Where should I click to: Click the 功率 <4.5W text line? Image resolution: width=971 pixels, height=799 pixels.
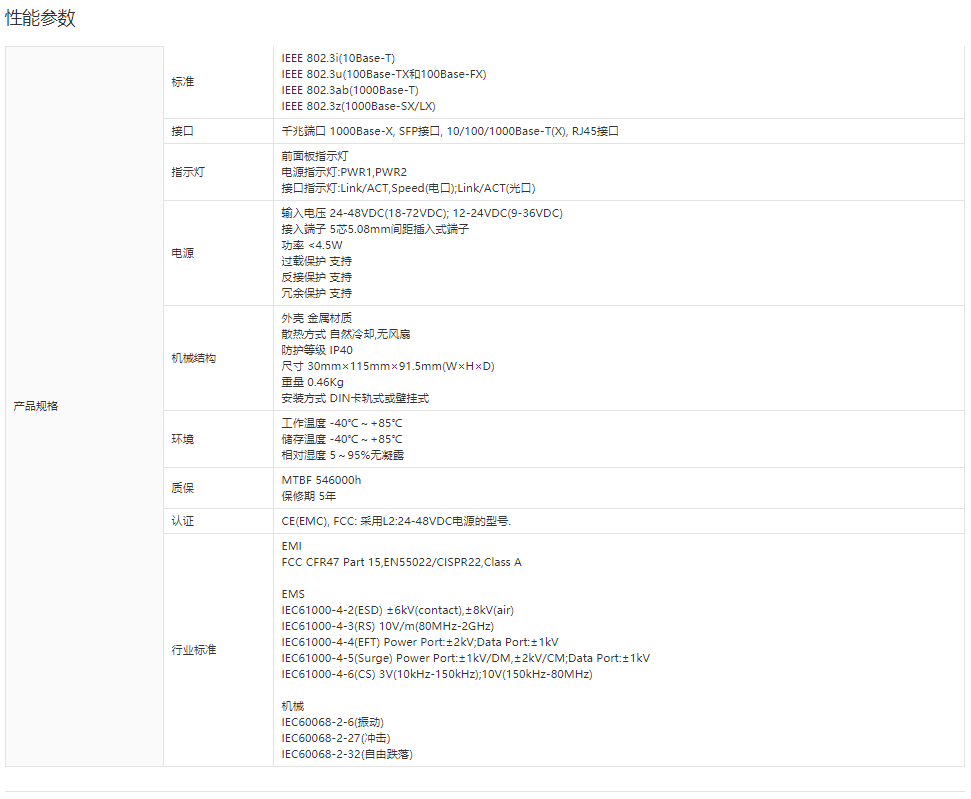[312, 245]
